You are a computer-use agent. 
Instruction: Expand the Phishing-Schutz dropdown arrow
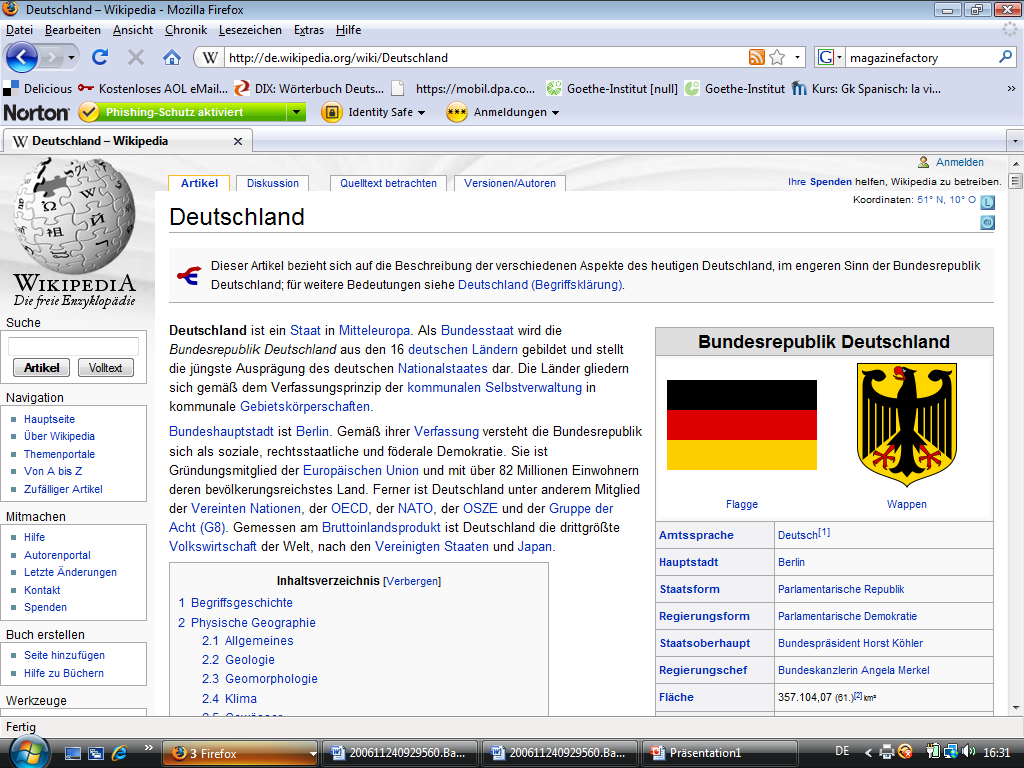coord(296,112)
